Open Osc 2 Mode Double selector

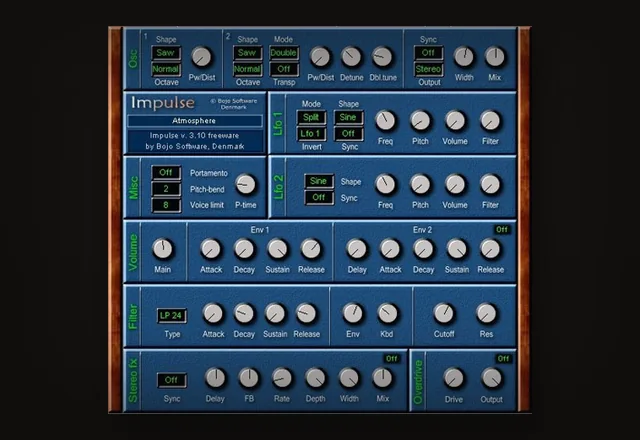pos(284,53)
